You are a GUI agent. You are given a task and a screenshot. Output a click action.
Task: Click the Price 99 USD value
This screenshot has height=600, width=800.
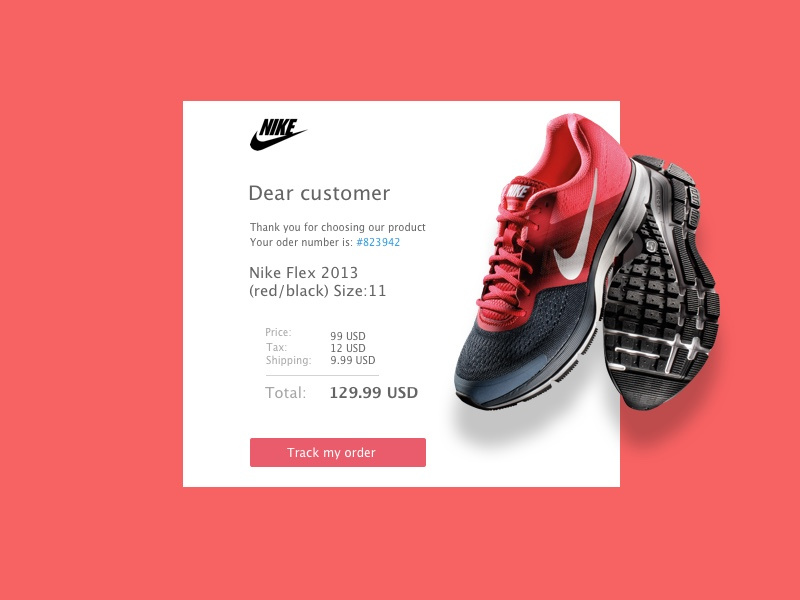coord(348,336)
